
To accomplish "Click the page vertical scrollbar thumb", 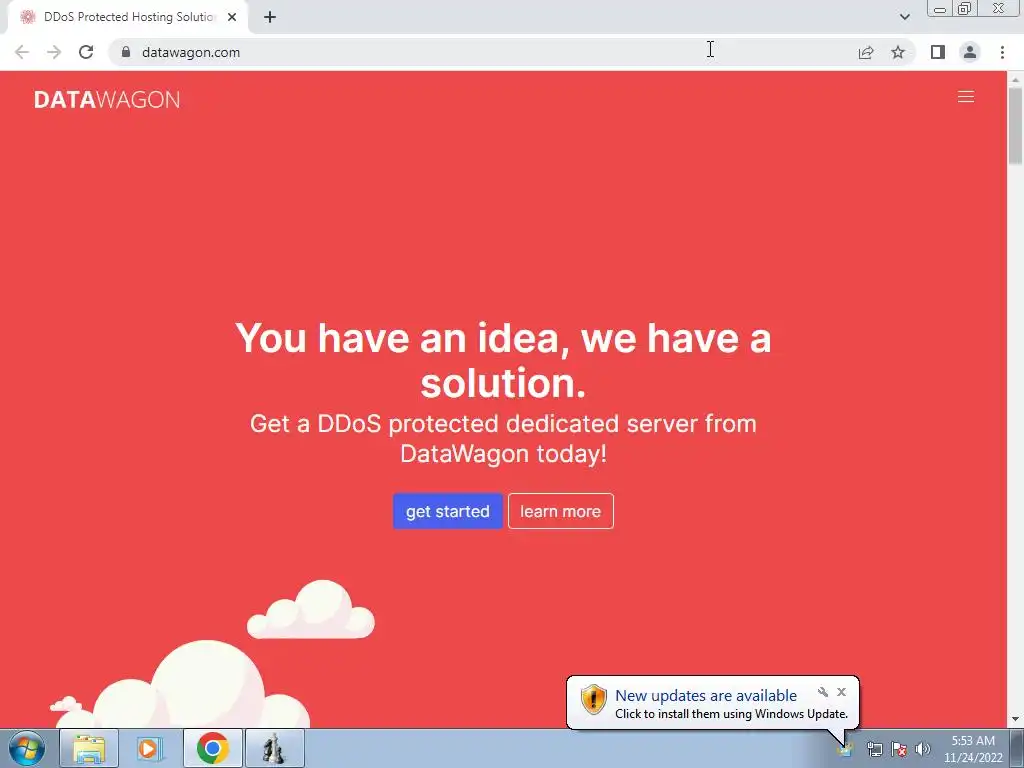I will (1015, 125).
